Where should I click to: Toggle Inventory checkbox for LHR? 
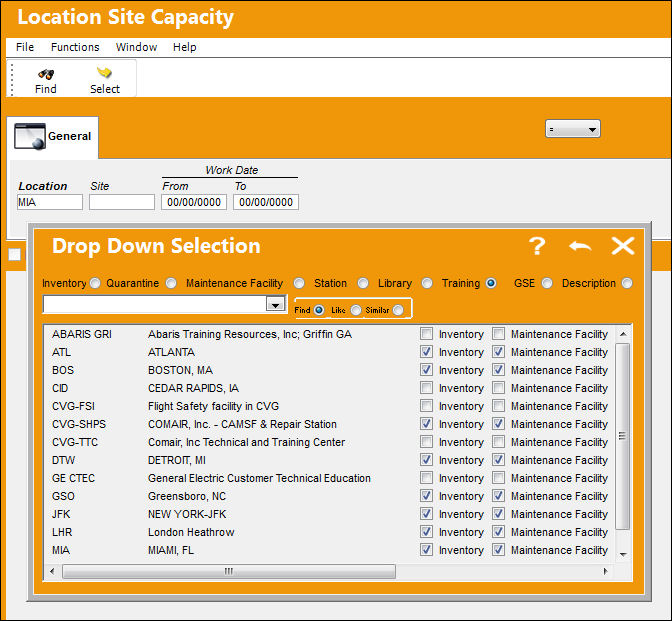[426, 531]
